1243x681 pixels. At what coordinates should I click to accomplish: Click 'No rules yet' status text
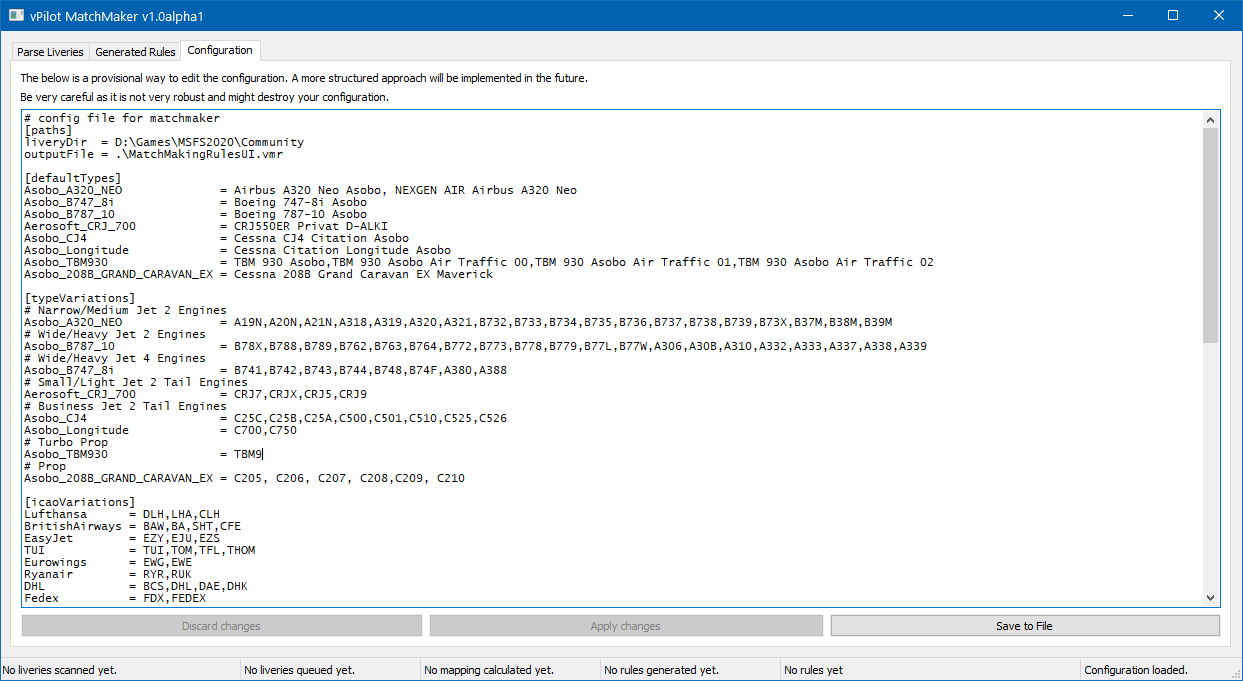[x=813, y=670]
